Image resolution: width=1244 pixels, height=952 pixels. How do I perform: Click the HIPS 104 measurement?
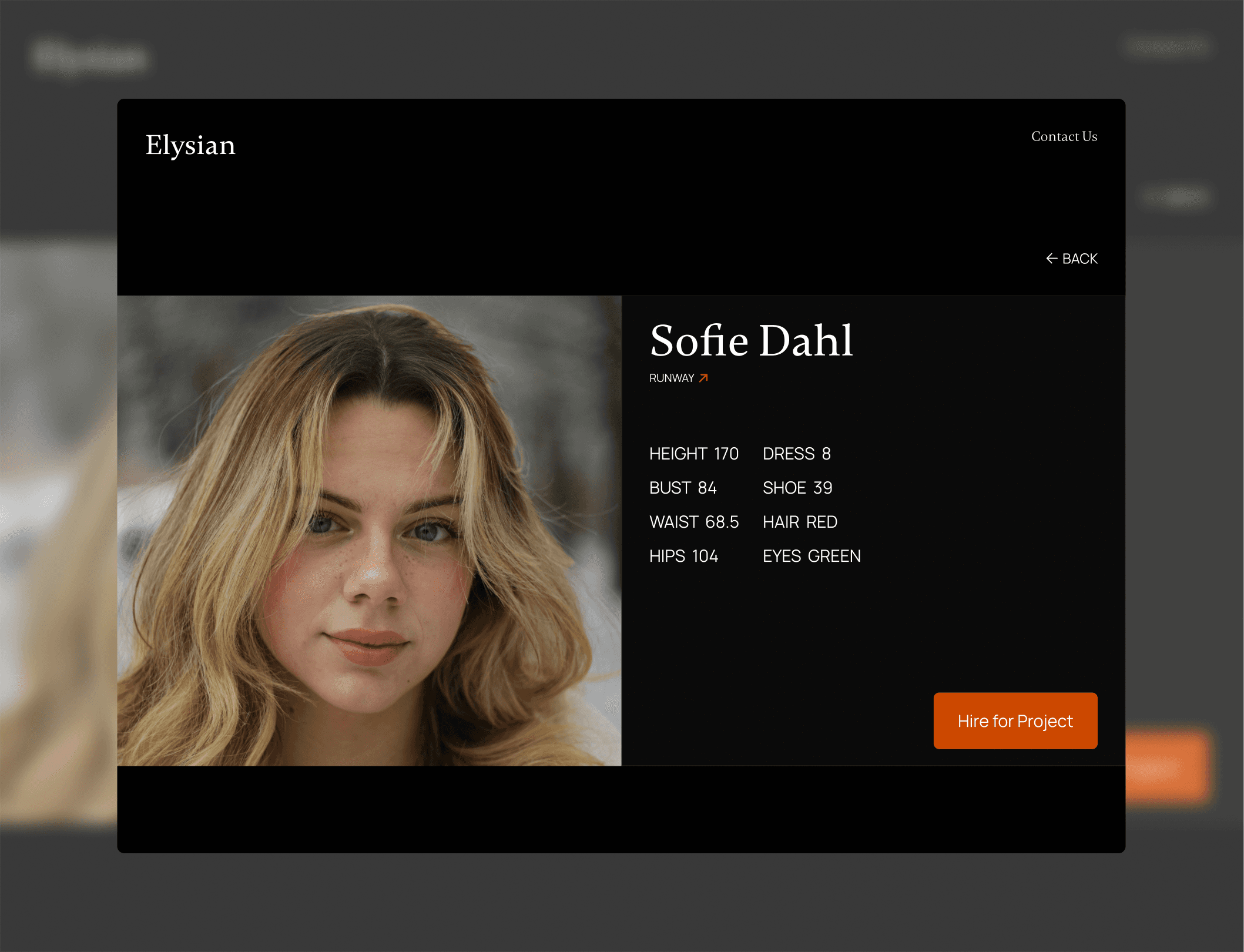683,556
